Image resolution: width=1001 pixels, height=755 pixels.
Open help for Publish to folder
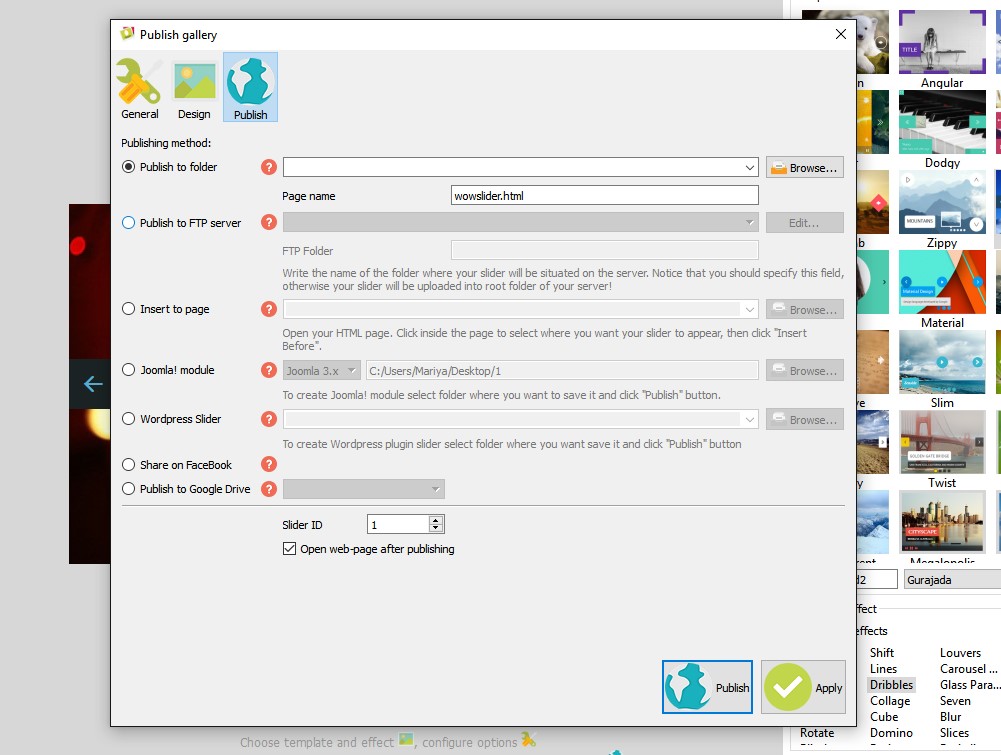(269, 167)
